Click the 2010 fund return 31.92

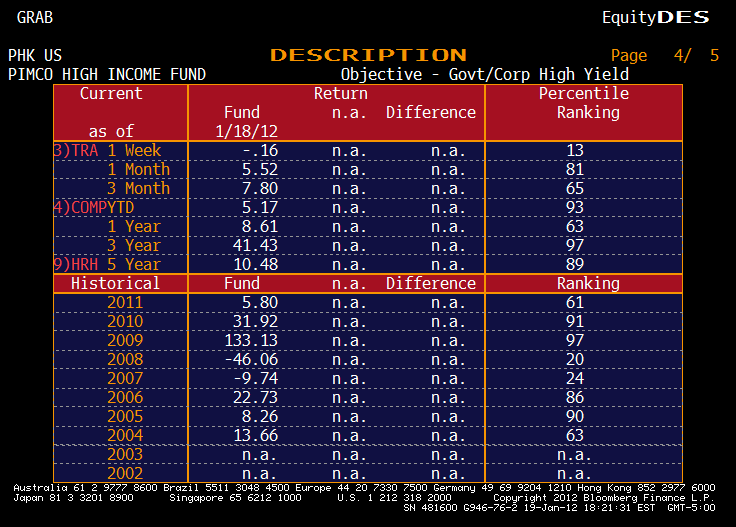(255, 321)
